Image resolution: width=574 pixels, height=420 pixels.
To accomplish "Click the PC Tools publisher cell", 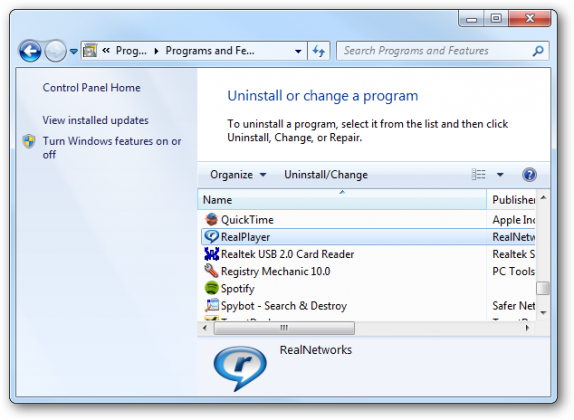I will tap(513, 271).
